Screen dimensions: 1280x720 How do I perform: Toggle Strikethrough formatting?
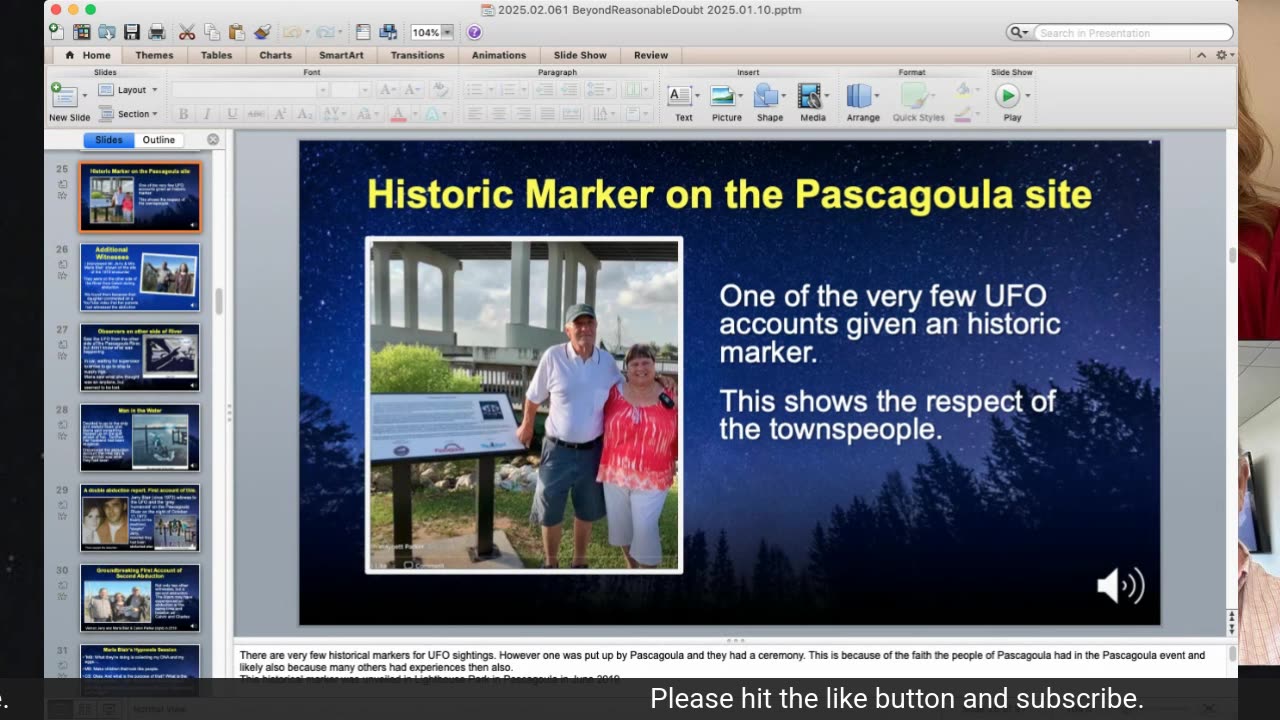click(256, 114)
